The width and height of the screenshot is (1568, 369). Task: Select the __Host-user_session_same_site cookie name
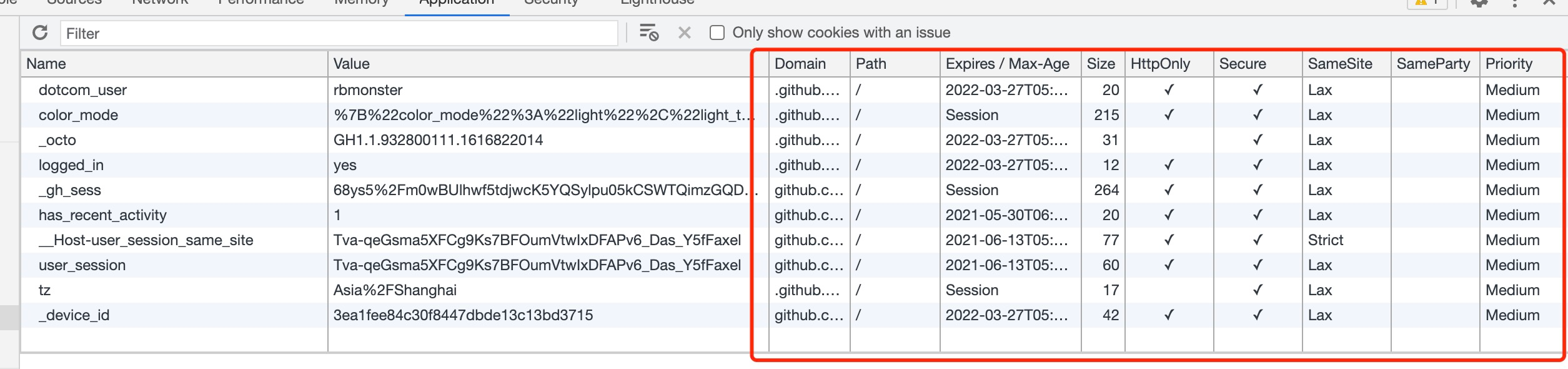pyautogui.click(x=146, y=240)
